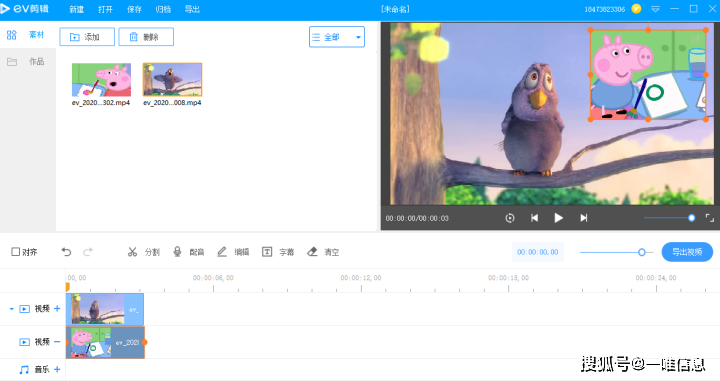Collapse the first video track arrow
This screenshot has width=720, height=381.
point(11,309)
